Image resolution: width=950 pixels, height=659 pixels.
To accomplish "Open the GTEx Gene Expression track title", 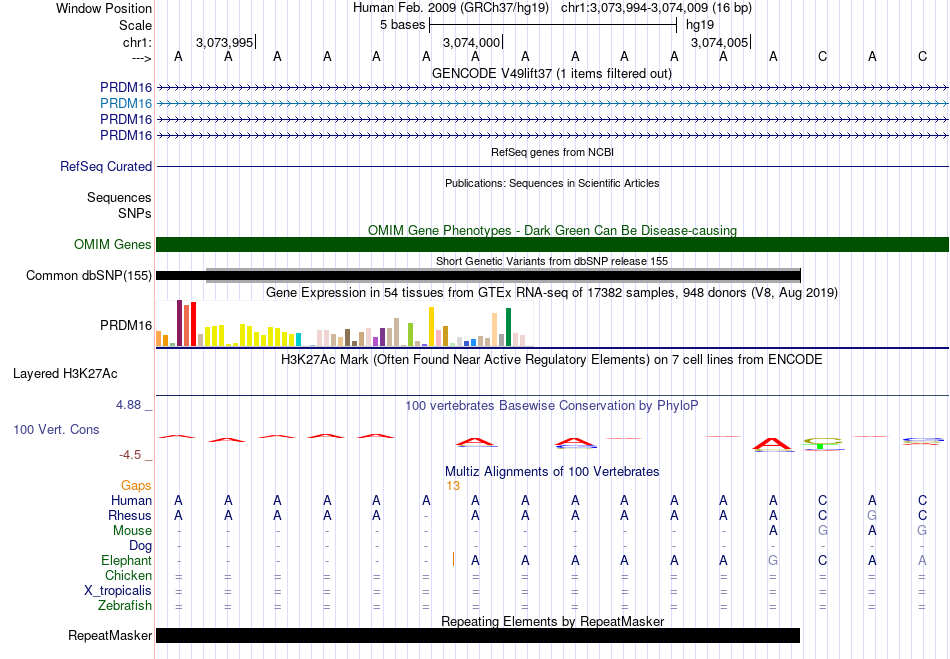I will tap(552, 293).
